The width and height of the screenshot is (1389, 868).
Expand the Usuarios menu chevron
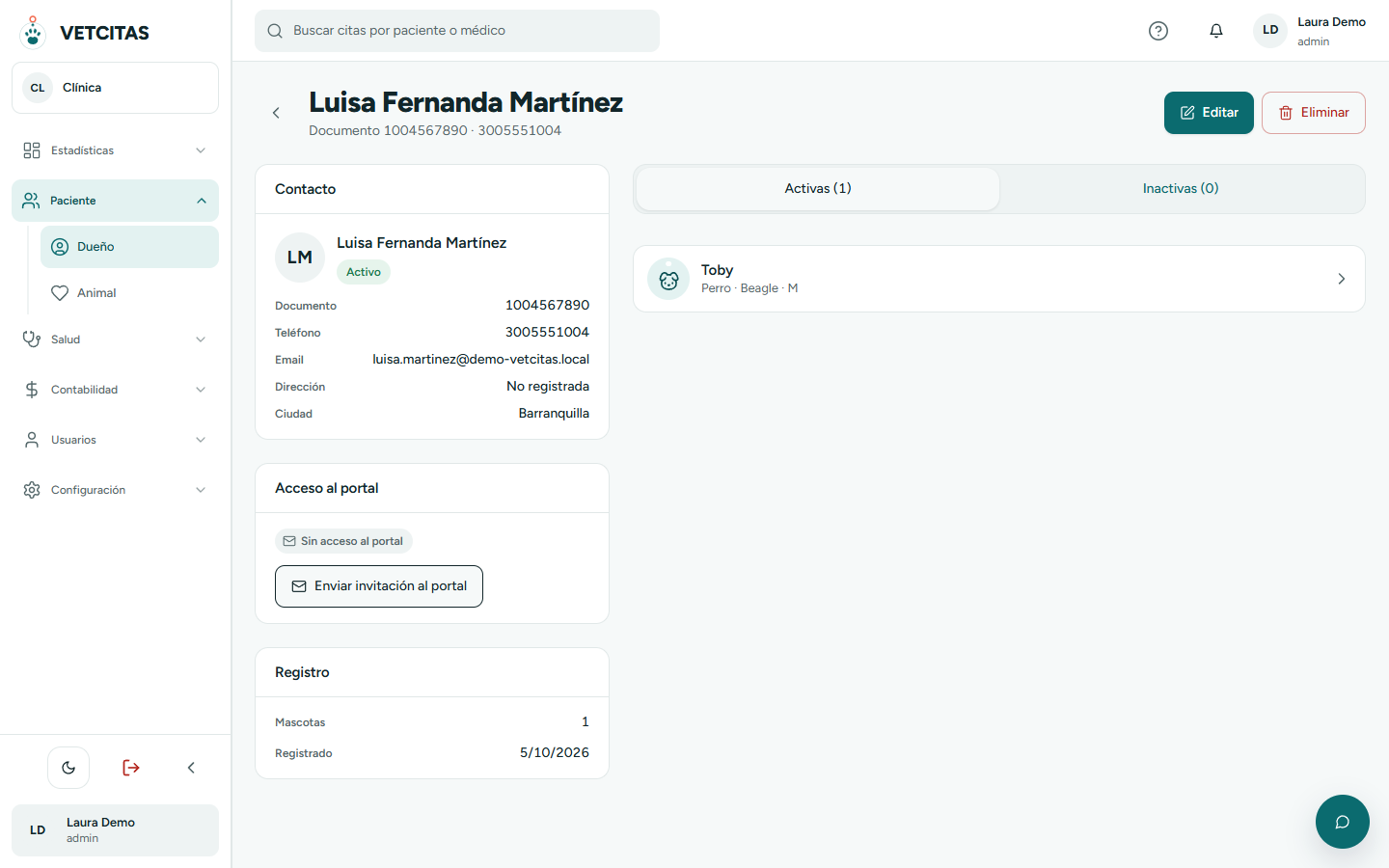click(201, 440)
